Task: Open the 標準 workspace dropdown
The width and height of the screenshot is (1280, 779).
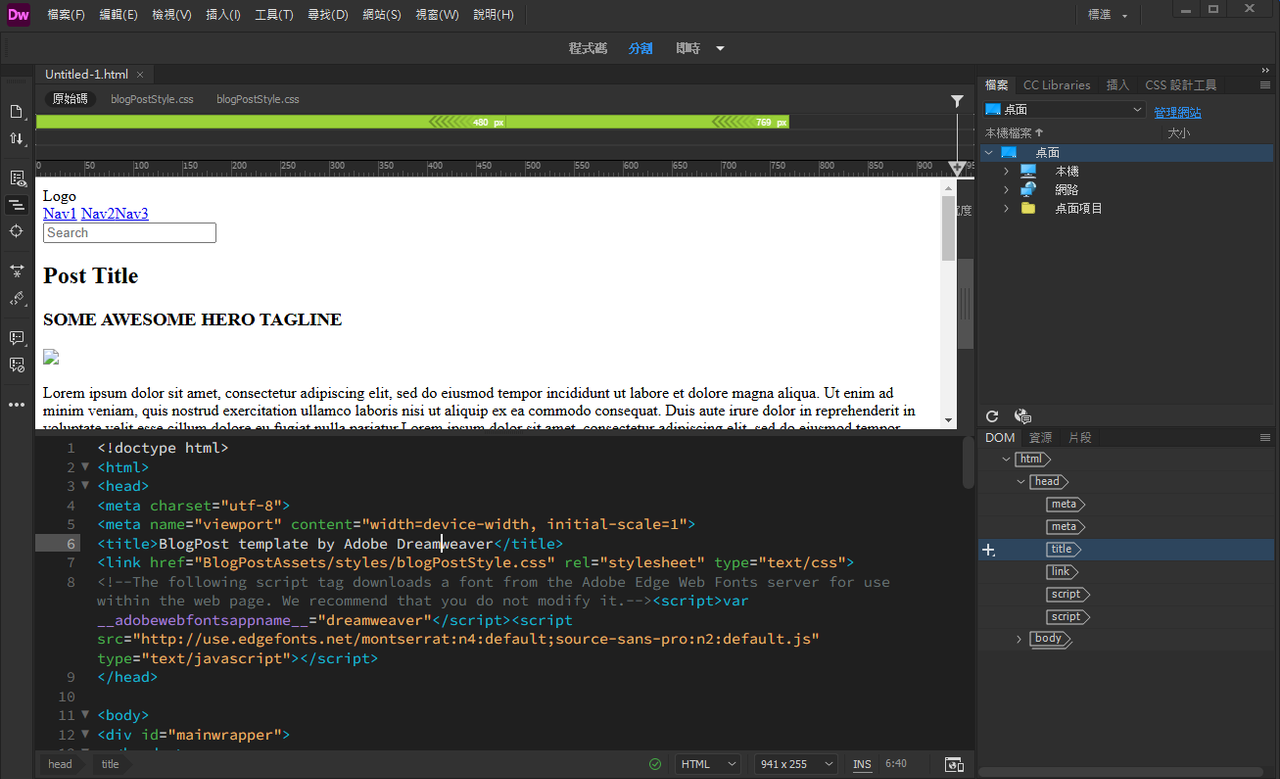Action: pos(1108,15)
